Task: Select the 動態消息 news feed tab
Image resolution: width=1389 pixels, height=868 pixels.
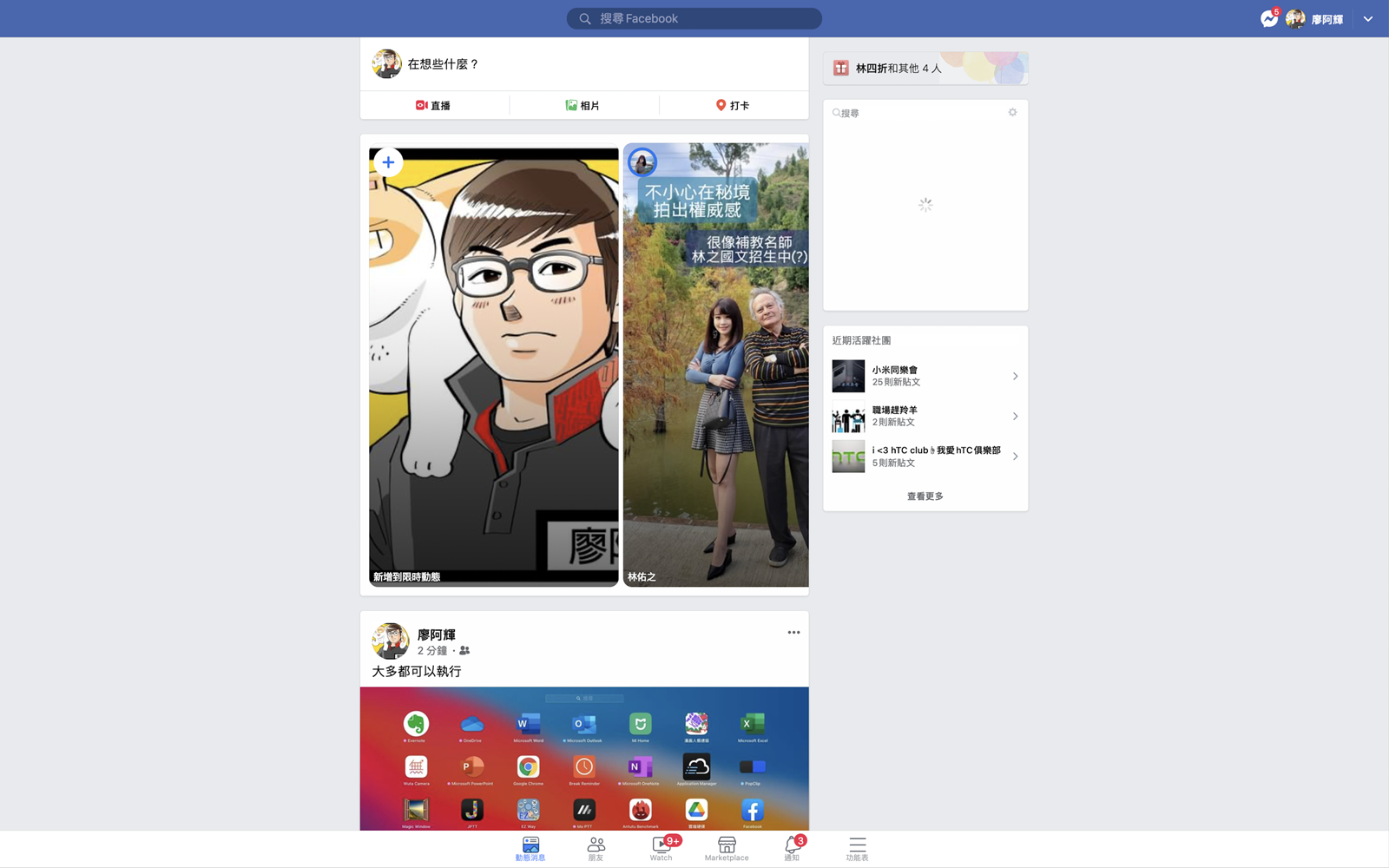Action: [x=530, y=846]
